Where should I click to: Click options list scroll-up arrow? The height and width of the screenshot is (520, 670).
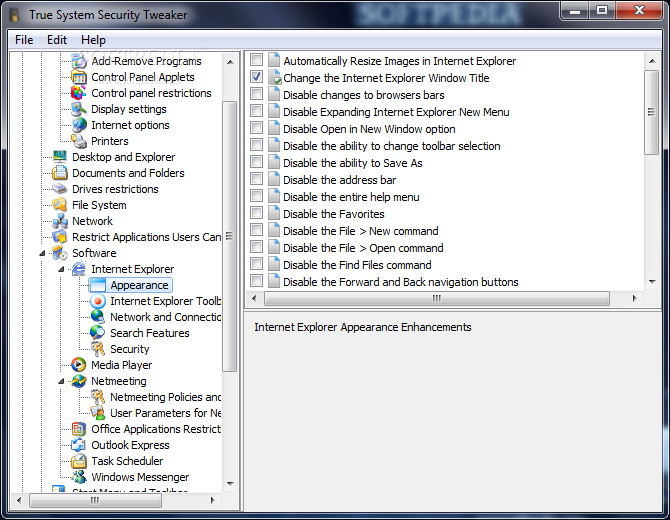[x=652, y=61]
